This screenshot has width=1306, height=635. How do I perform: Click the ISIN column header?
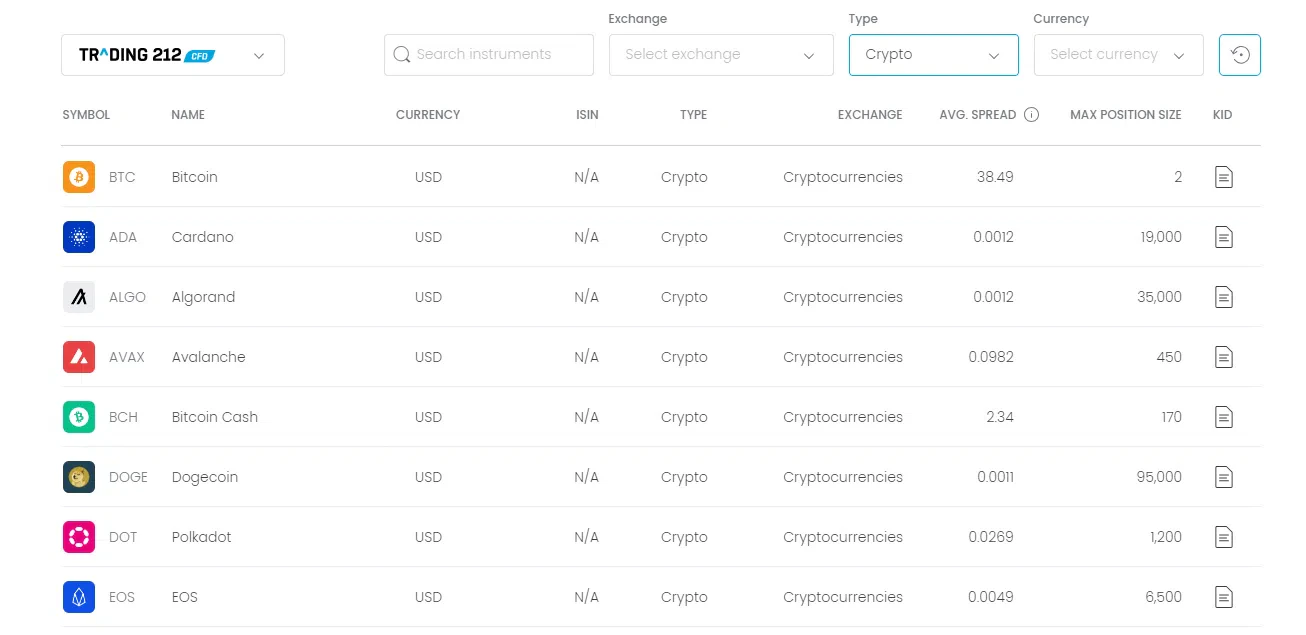587,115
